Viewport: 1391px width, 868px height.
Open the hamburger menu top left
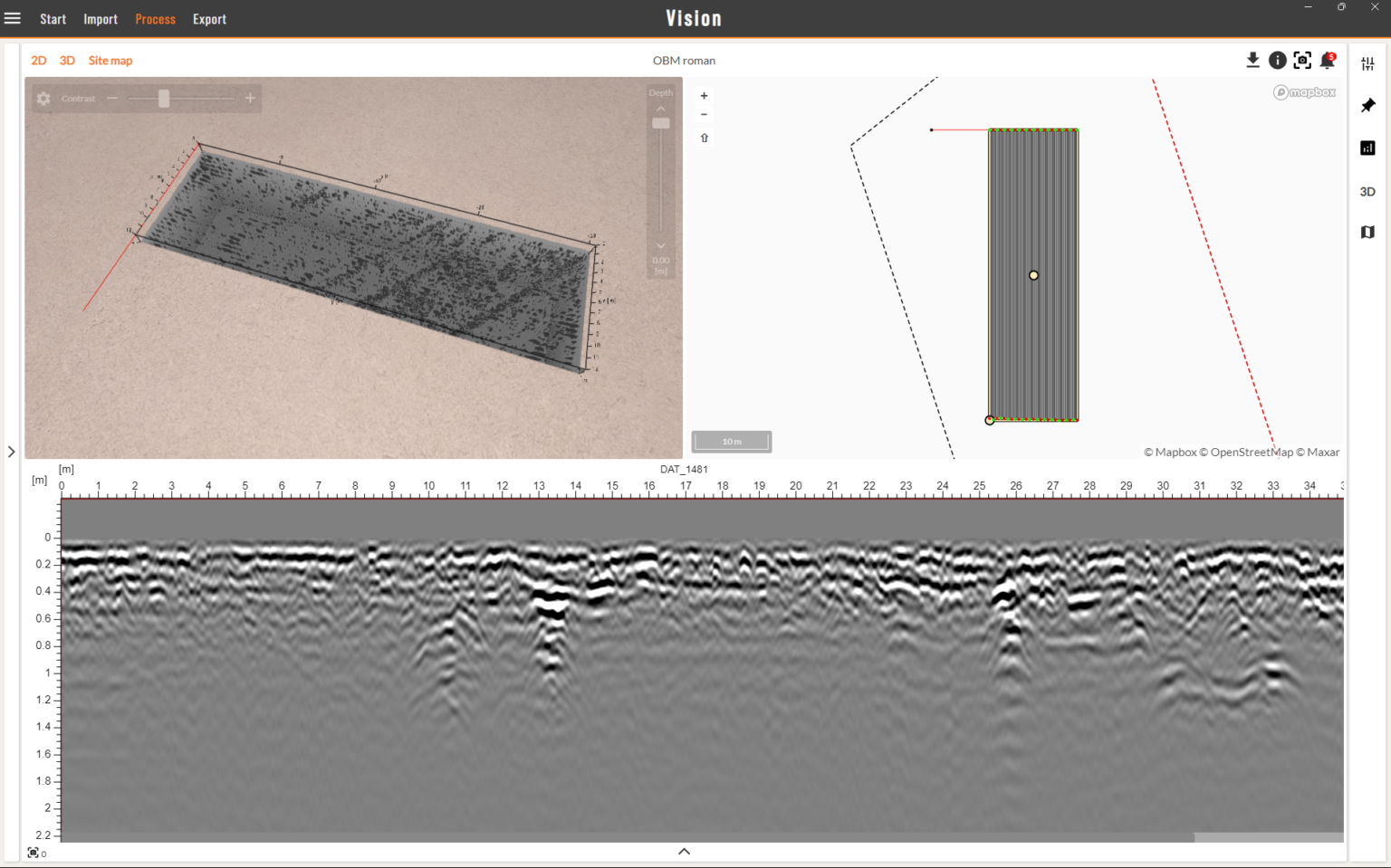click(x=13, y=18)
